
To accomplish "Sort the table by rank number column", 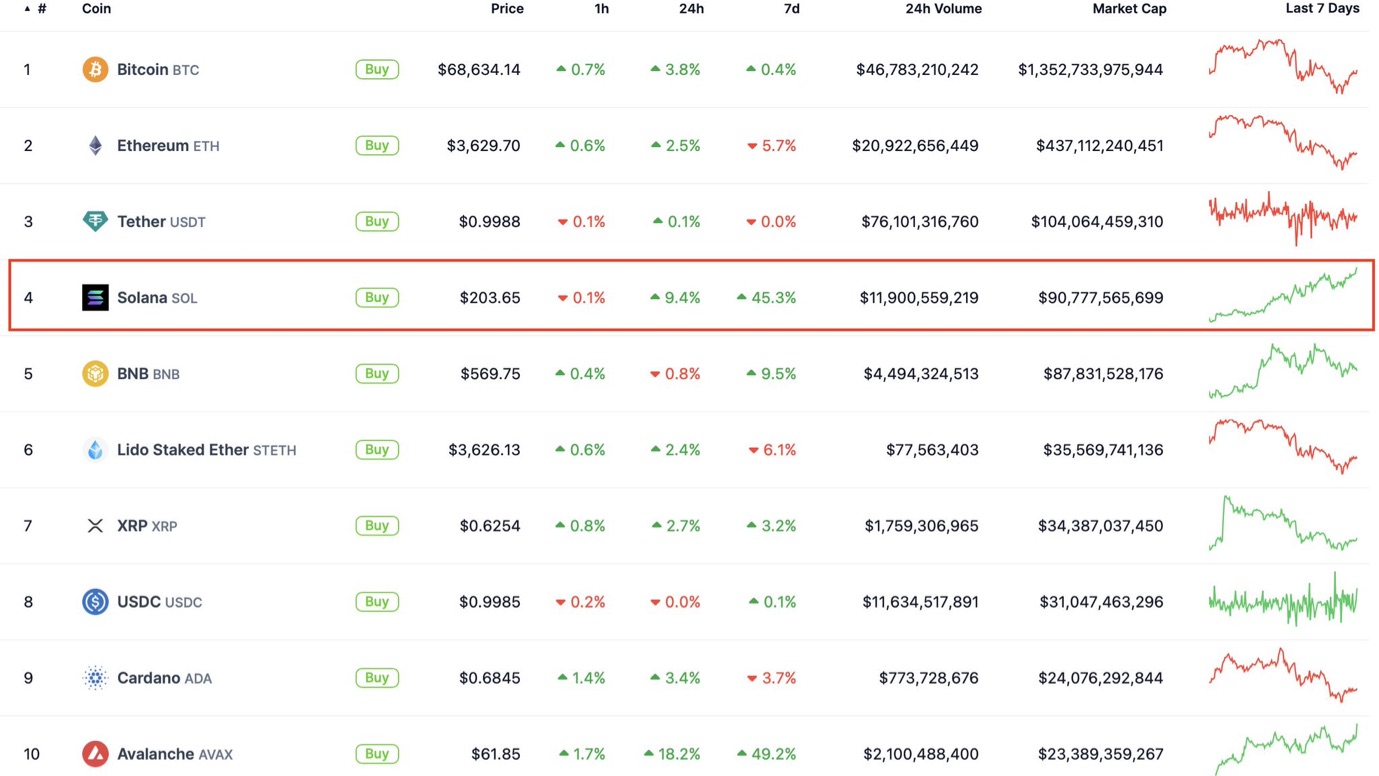I will [x=40, y=9].
